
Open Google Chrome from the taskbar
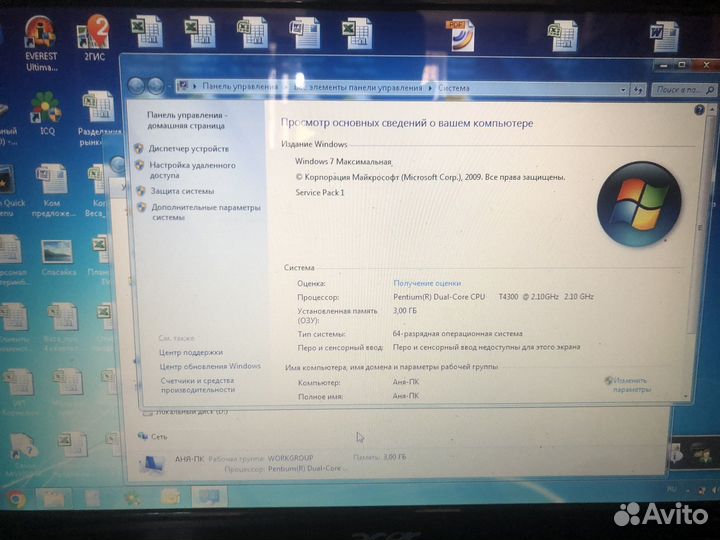click(x=16, y=499)
